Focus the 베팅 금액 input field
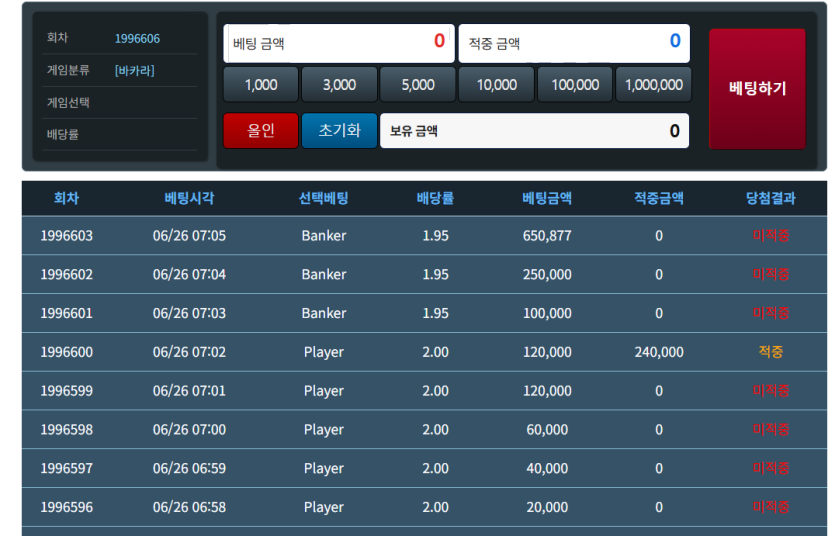Screen dimensions: 835x536 coord(339,43)
